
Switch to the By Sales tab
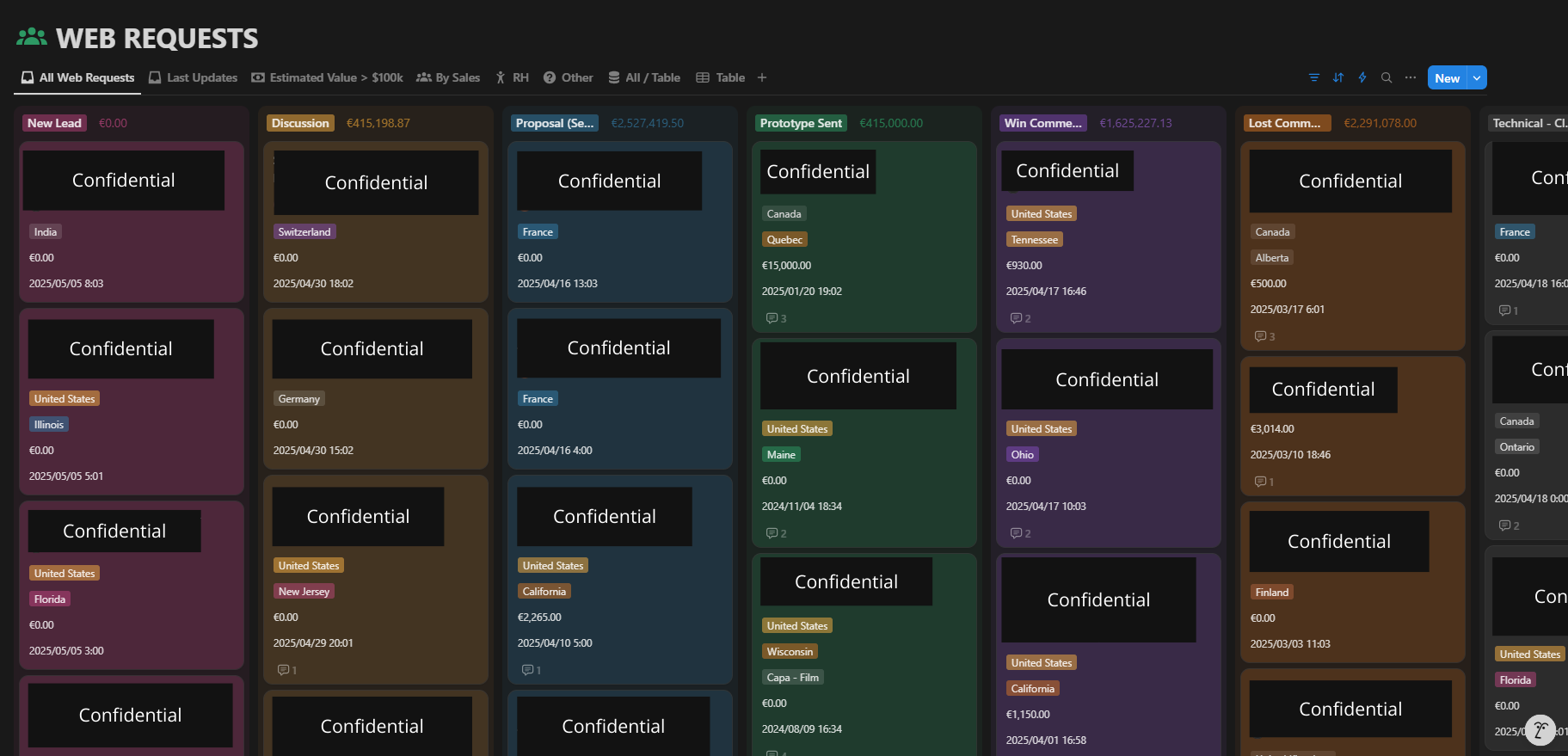coord(448,77)
